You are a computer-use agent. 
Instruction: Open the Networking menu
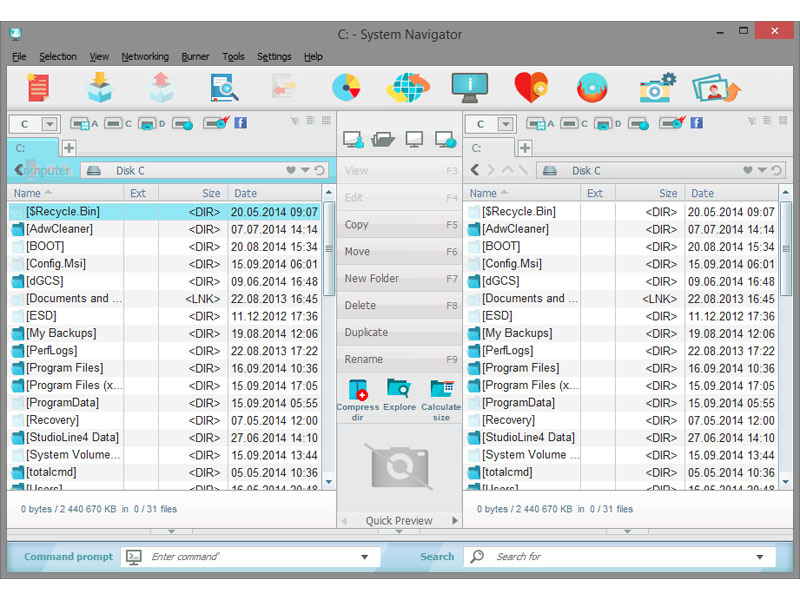click(x=145, y=57)
